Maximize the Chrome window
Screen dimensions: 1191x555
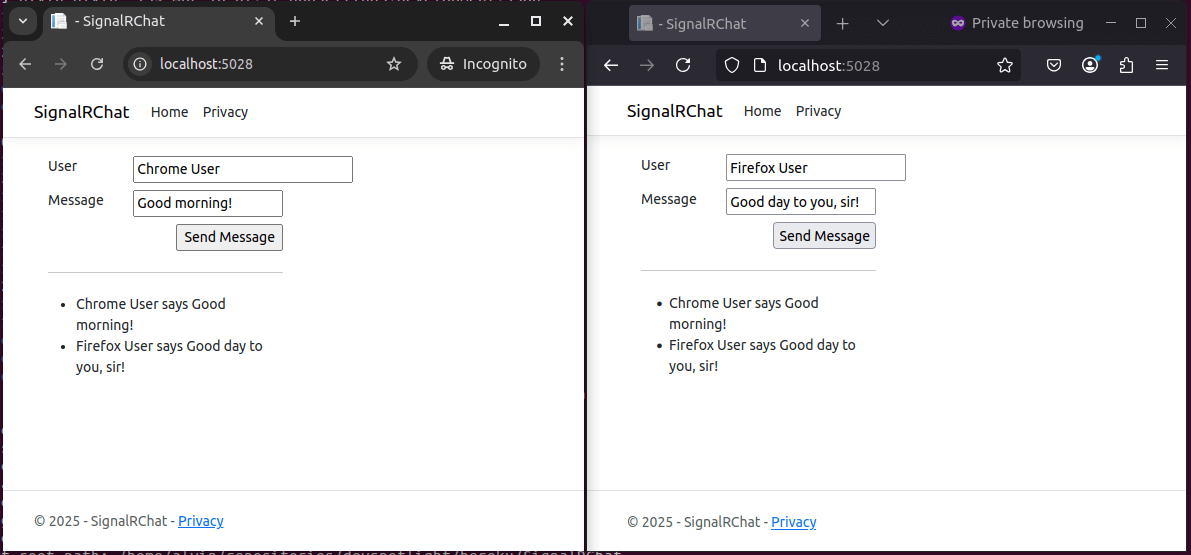[x=535, y=21]
